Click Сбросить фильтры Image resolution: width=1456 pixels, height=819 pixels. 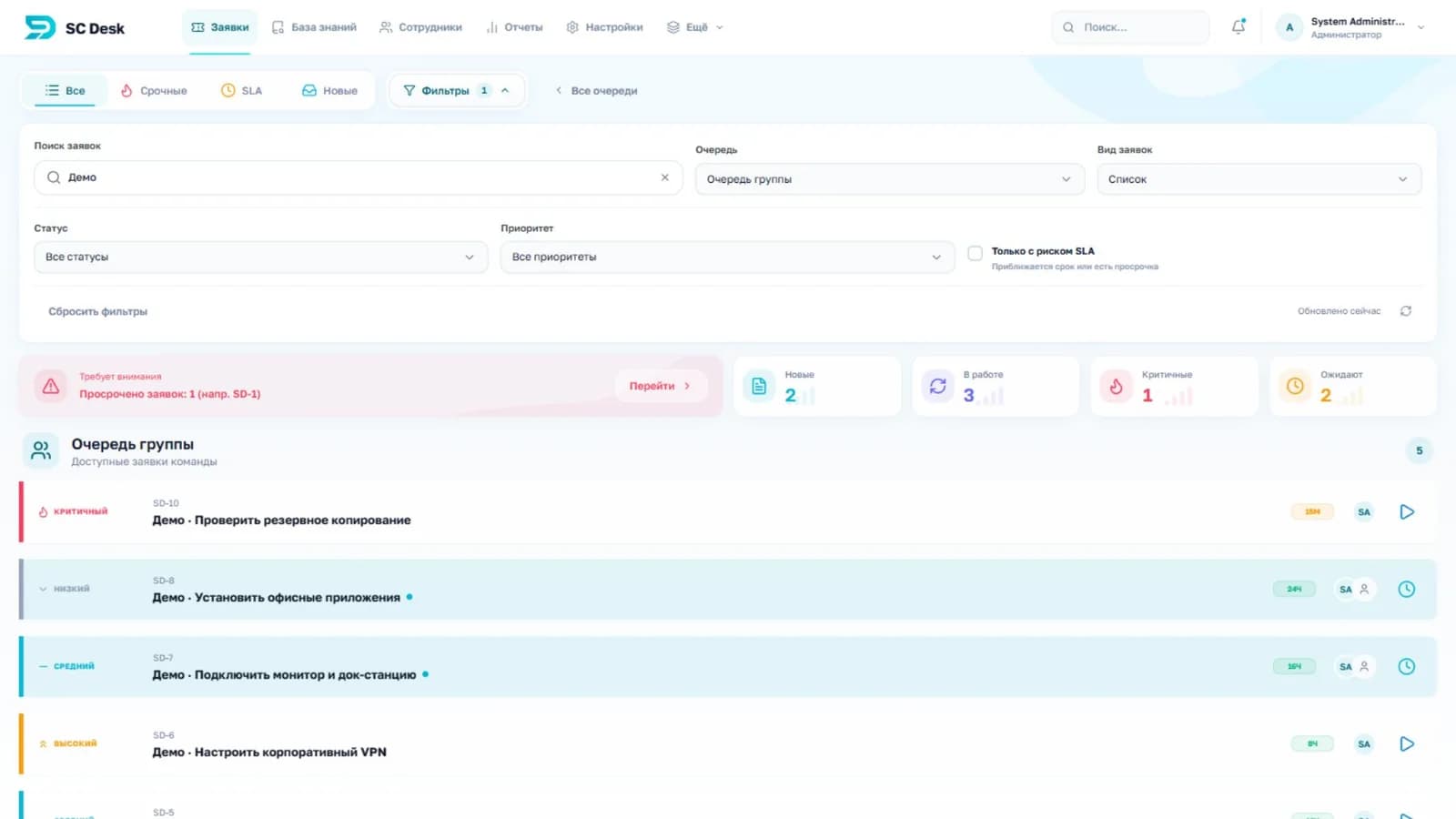point(97,311)
